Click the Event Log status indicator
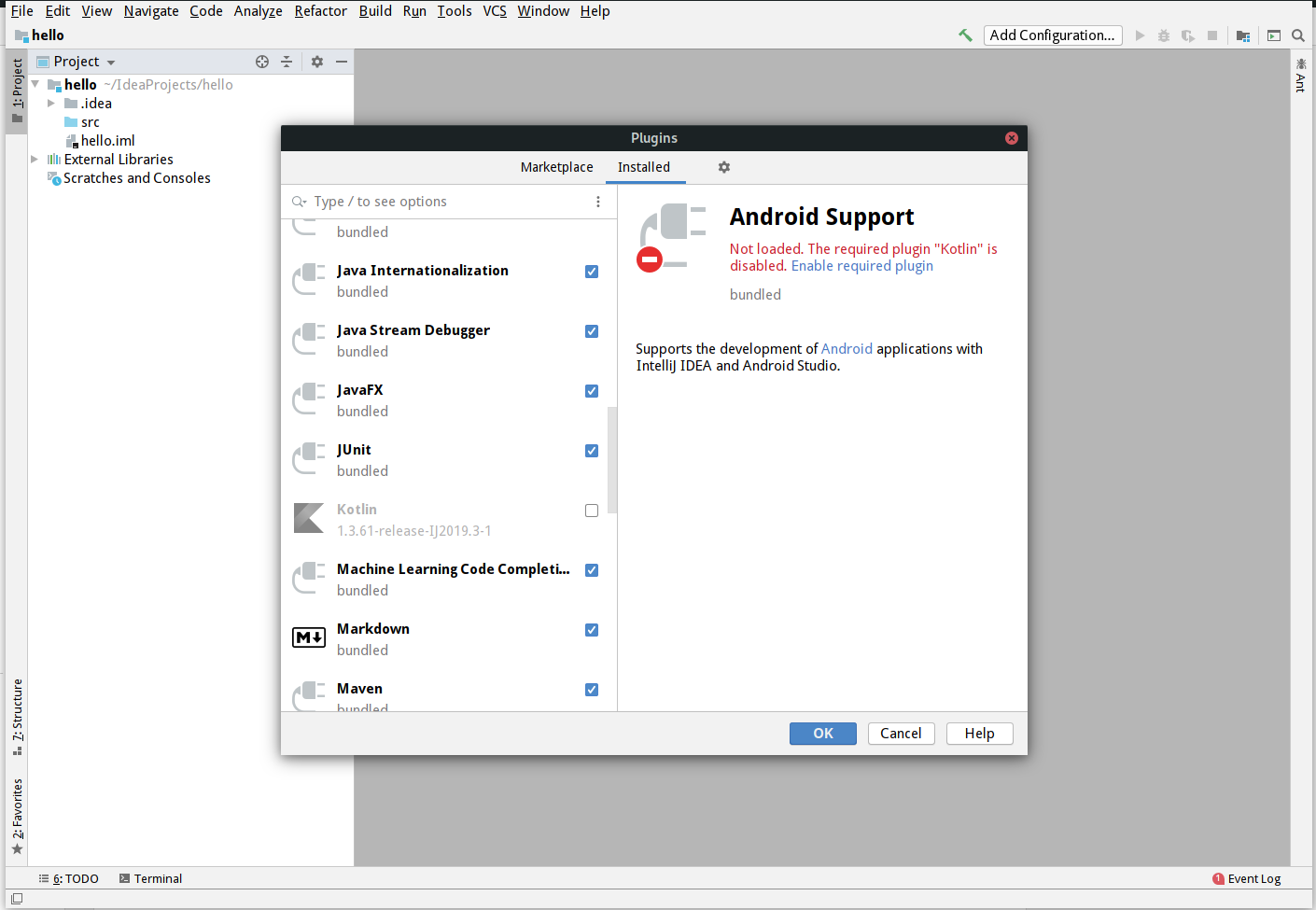Viewport: 1316px width, 910px height. (1247, 878)
